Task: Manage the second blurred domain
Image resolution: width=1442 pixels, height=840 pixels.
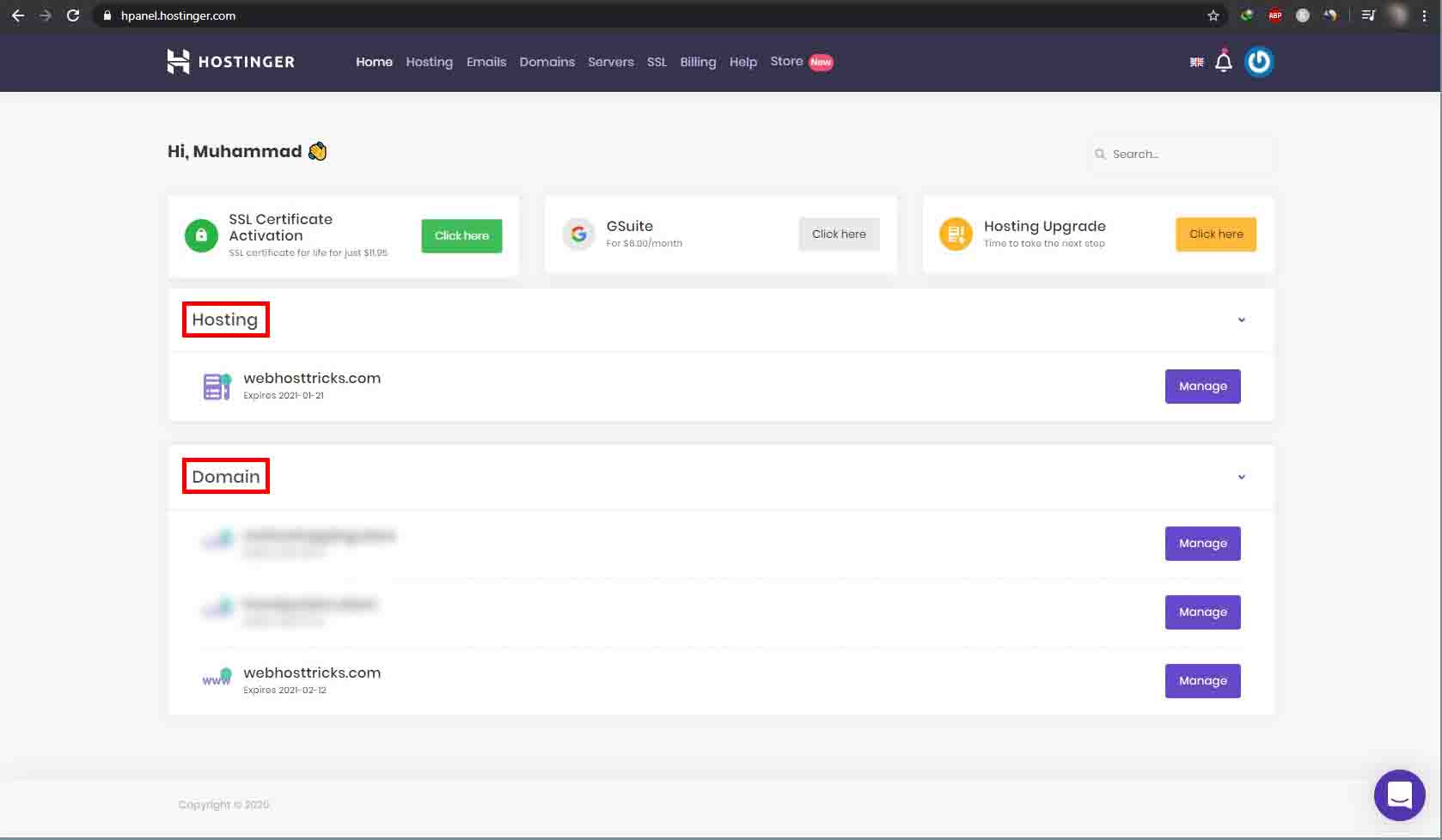Action: (1202, 612)
